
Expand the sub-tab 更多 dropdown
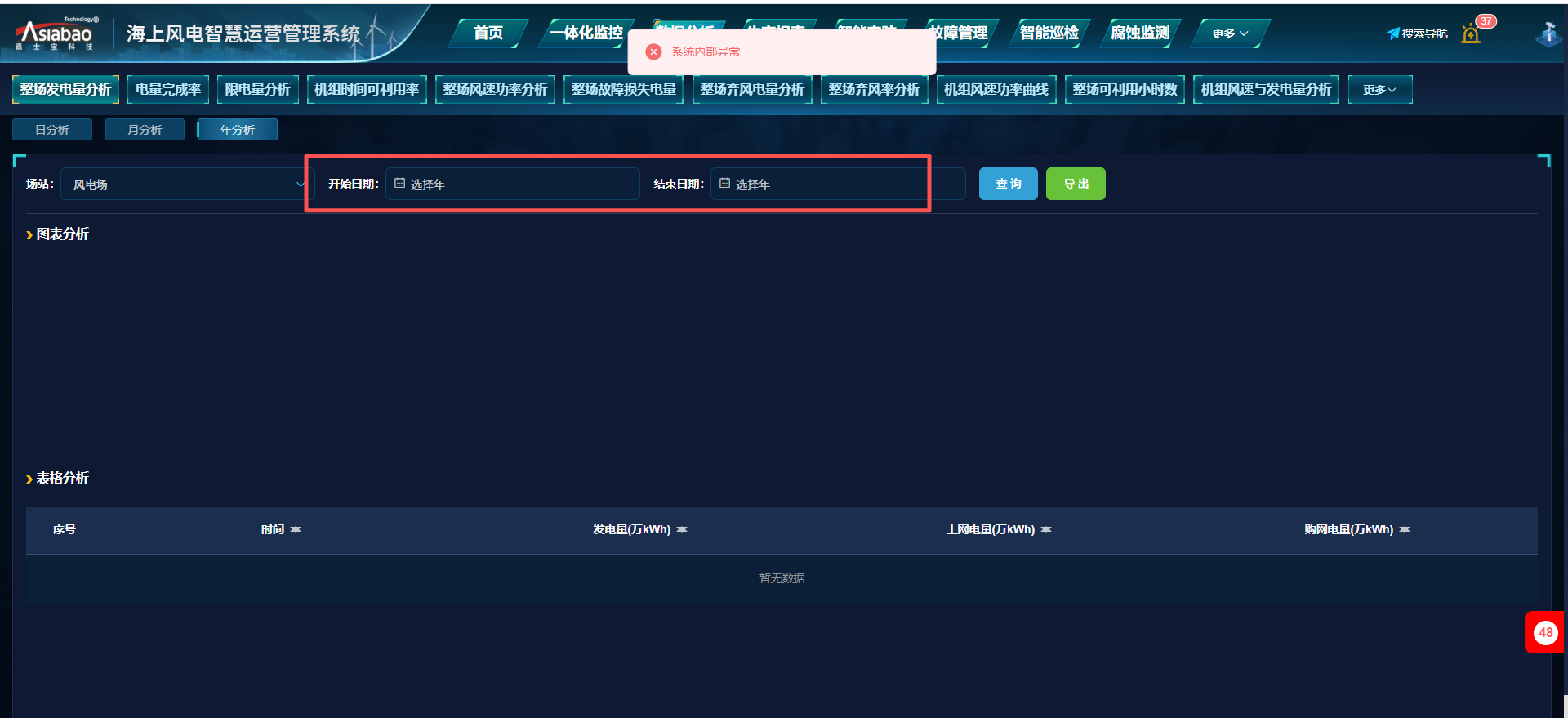pyautogui.click(x=1379, y=90)
